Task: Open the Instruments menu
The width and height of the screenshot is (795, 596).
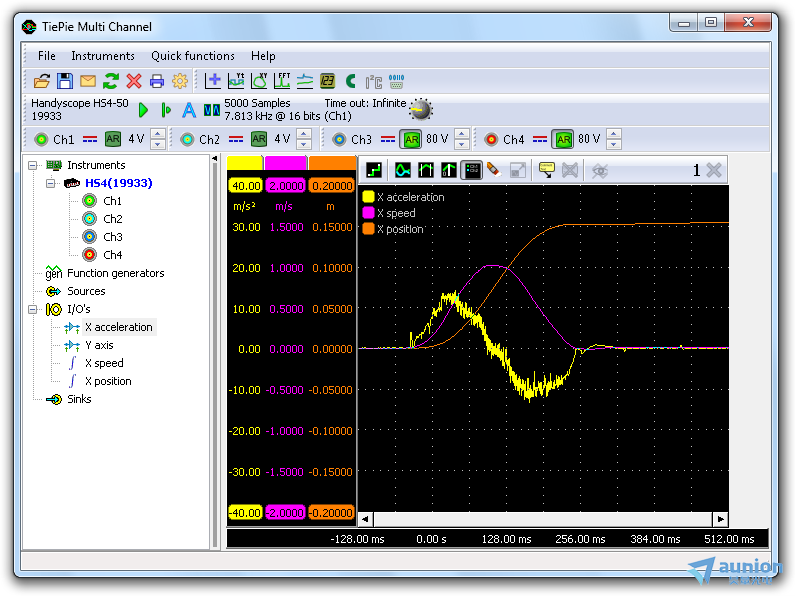Action: tap(102, 56)
